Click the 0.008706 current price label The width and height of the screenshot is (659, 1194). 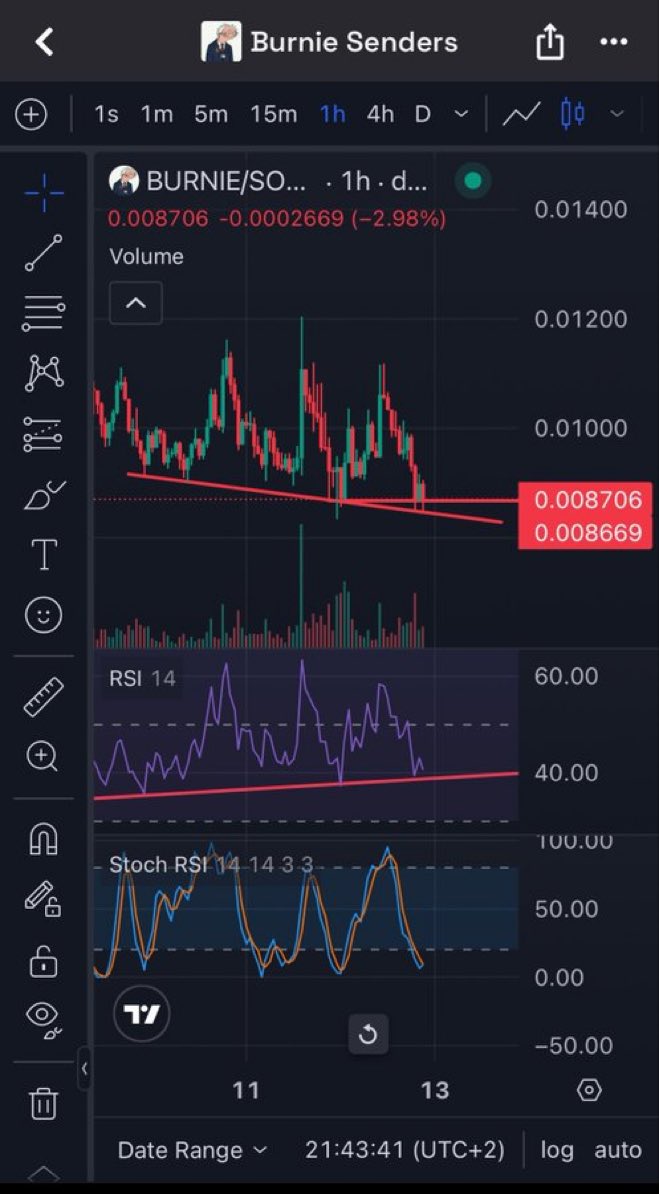click(x=585, y=500)
